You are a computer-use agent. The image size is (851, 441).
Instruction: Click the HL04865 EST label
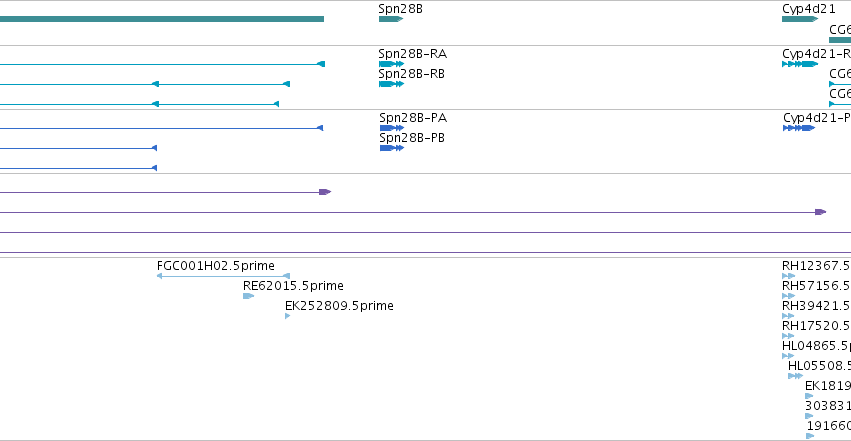(x=816, y=346)
